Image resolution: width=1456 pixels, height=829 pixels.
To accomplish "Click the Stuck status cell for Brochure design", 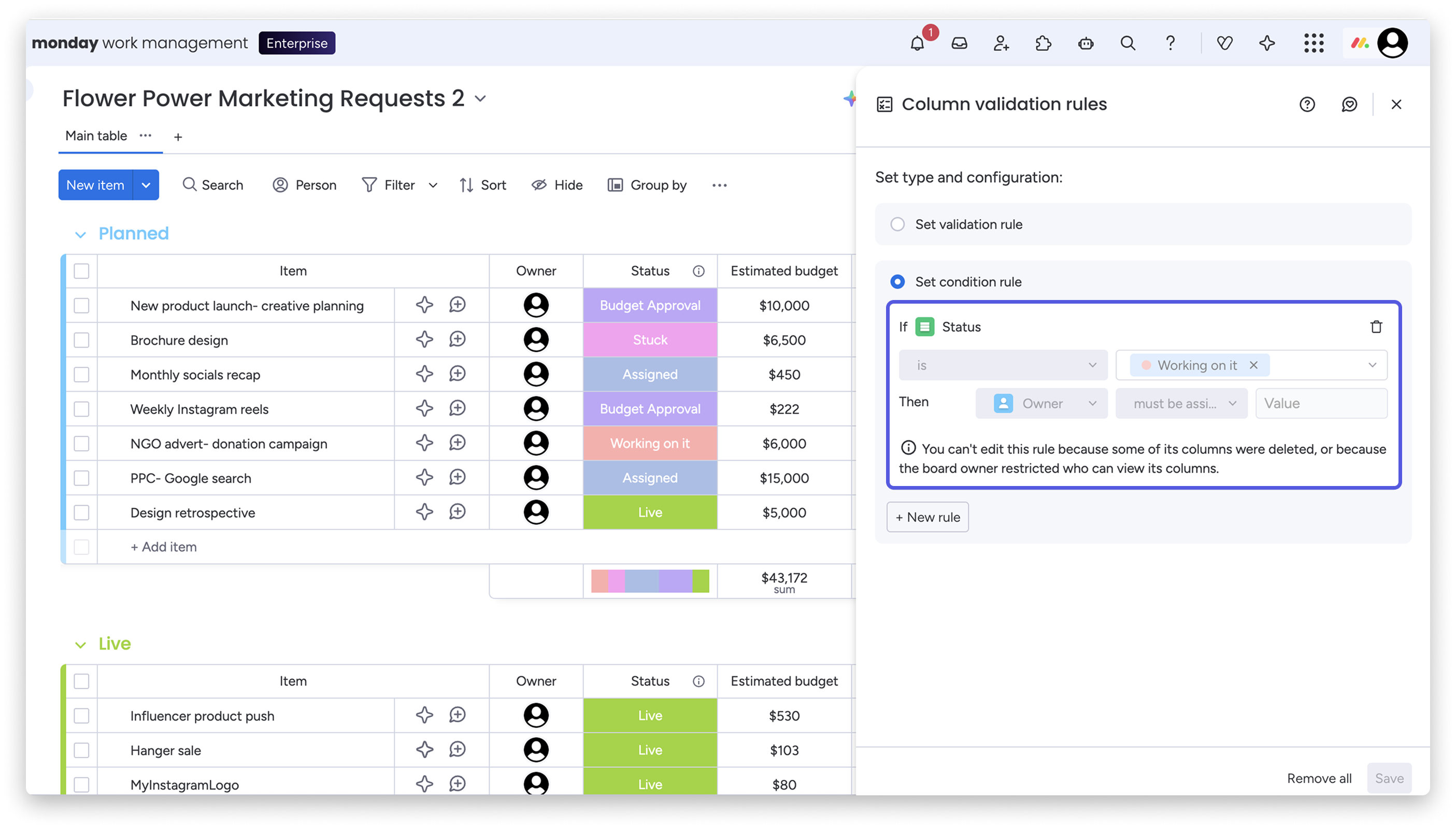I will [x=650, y=340].
